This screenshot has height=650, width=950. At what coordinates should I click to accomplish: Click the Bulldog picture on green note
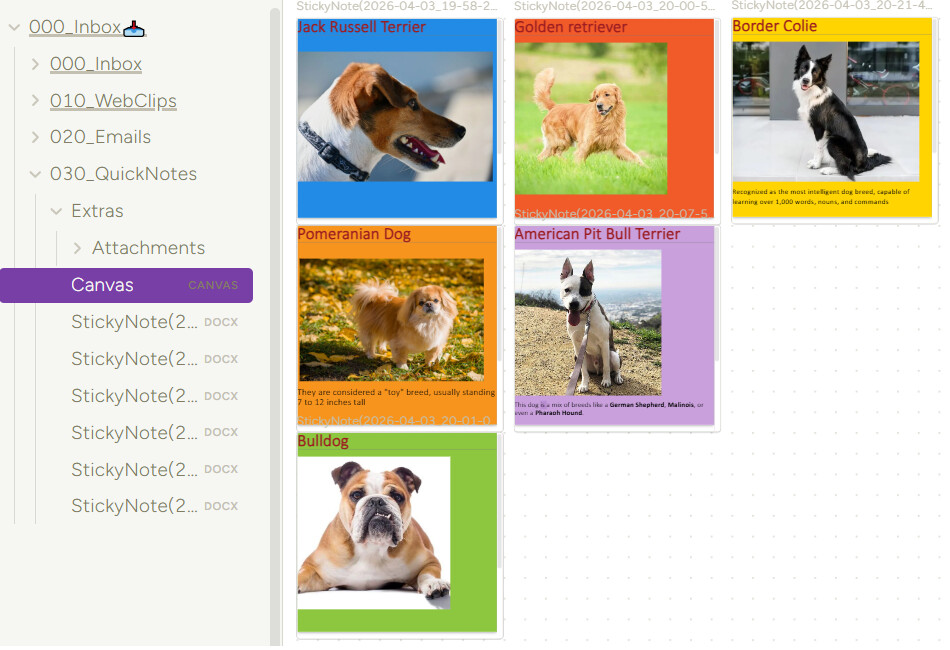(x=374, y=532)
